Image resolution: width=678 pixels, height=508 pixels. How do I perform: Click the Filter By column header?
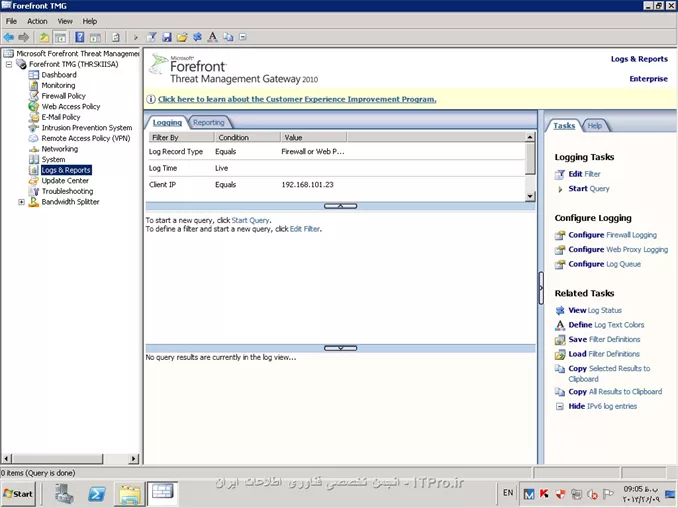pos(181,137)
